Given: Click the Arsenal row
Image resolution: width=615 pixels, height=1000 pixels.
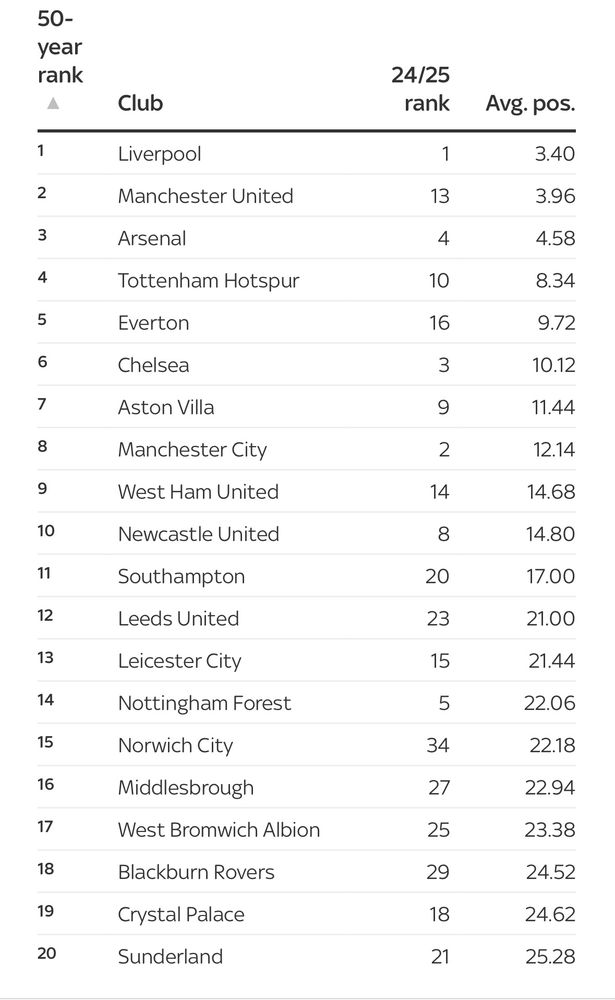Looking at the screenshot, I should (306, 238).
